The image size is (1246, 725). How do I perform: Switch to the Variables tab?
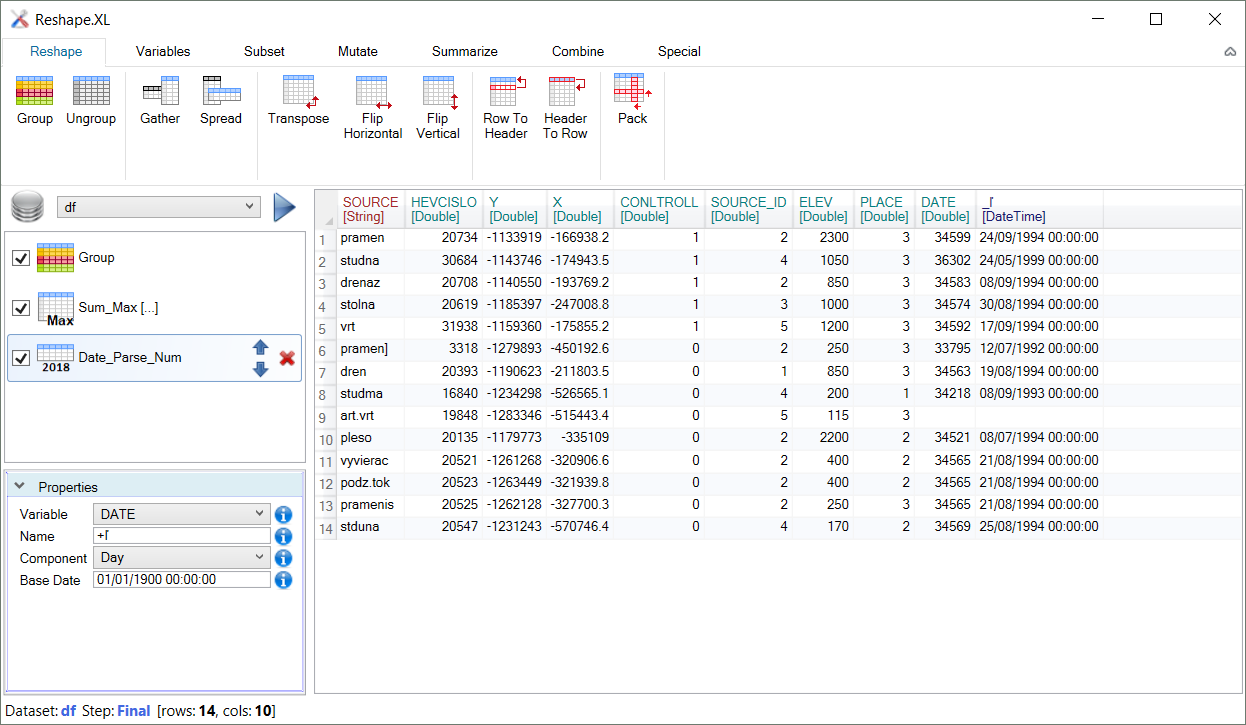(x=163, y=51)
